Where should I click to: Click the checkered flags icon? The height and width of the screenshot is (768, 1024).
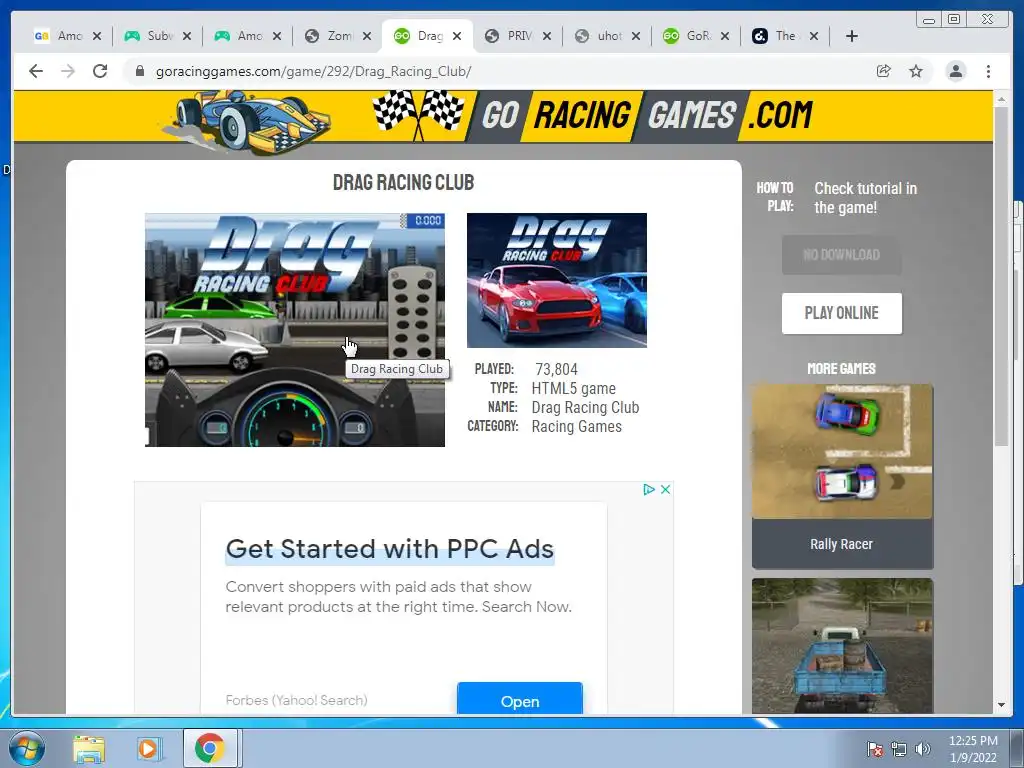click(x=419, y=114)
